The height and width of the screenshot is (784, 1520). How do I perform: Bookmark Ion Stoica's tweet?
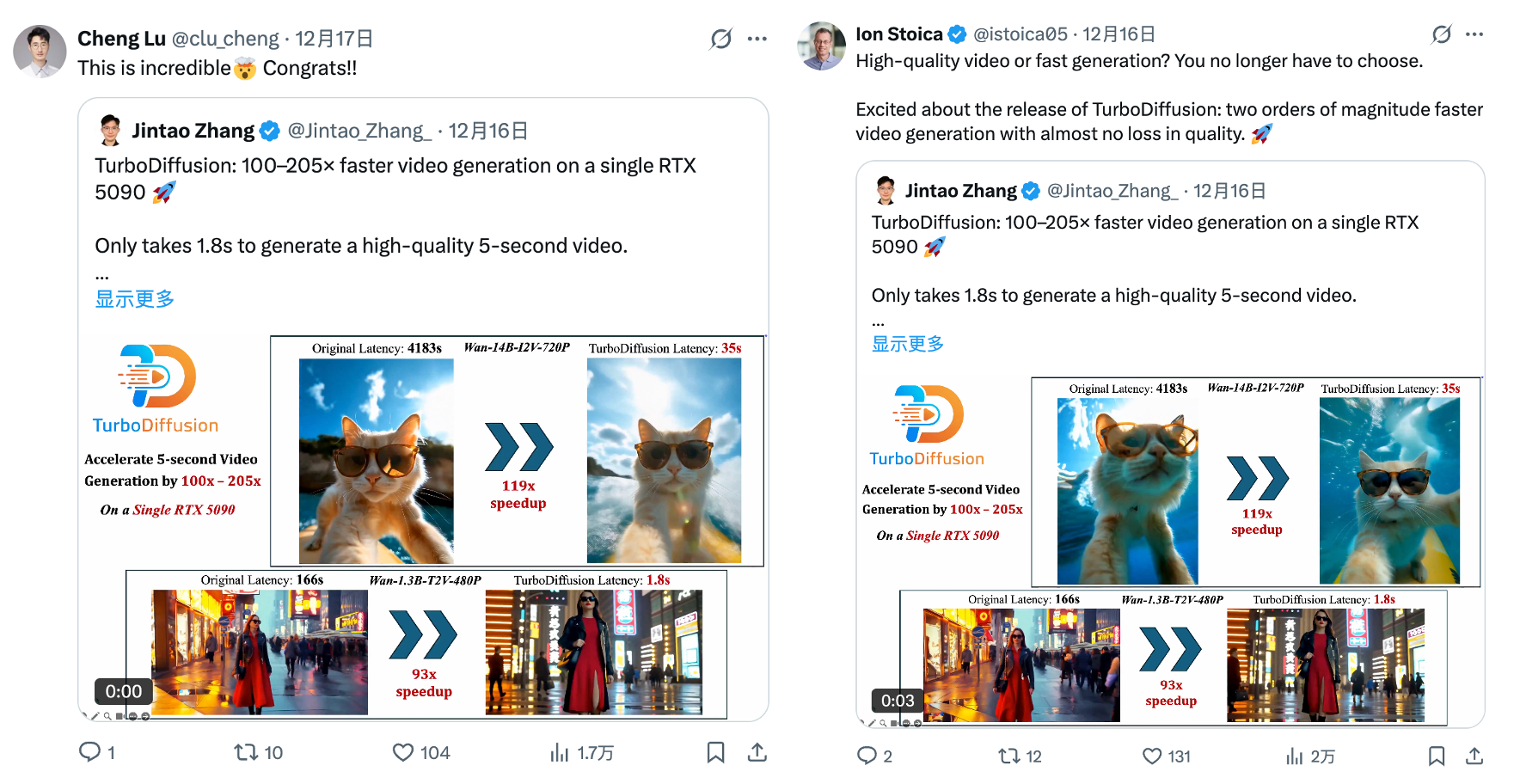point(1437,756)
